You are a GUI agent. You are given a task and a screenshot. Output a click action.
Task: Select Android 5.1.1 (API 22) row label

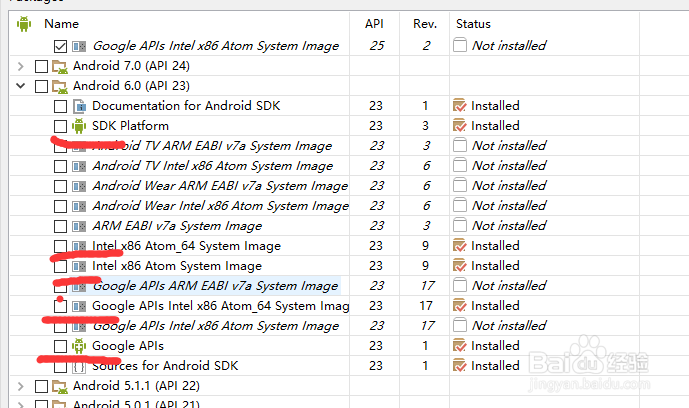[136, 386]
